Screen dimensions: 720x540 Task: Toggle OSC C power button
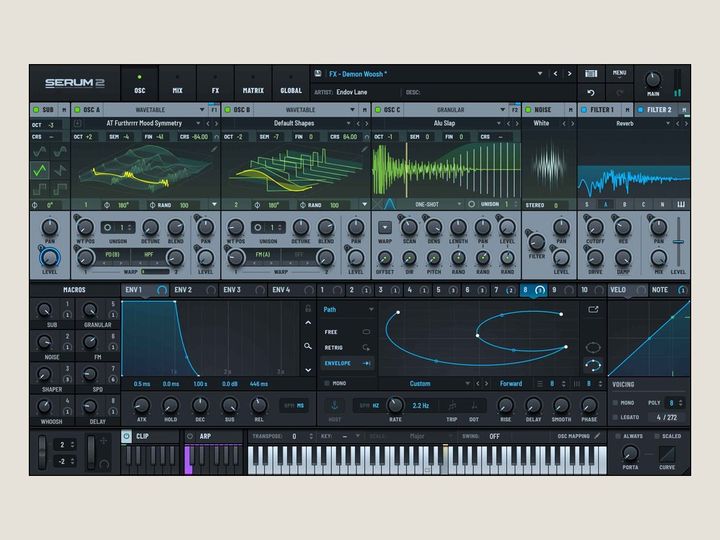[x=377, y=110]
